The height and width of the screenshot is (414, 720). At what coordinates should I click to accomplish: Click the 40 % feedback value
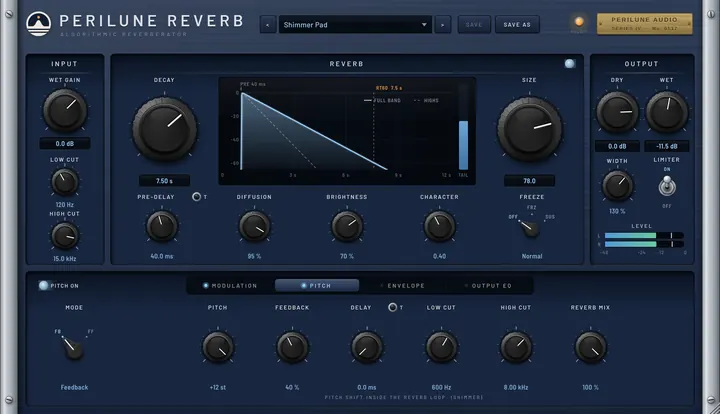pyautogui.click(x=292, y=387)
